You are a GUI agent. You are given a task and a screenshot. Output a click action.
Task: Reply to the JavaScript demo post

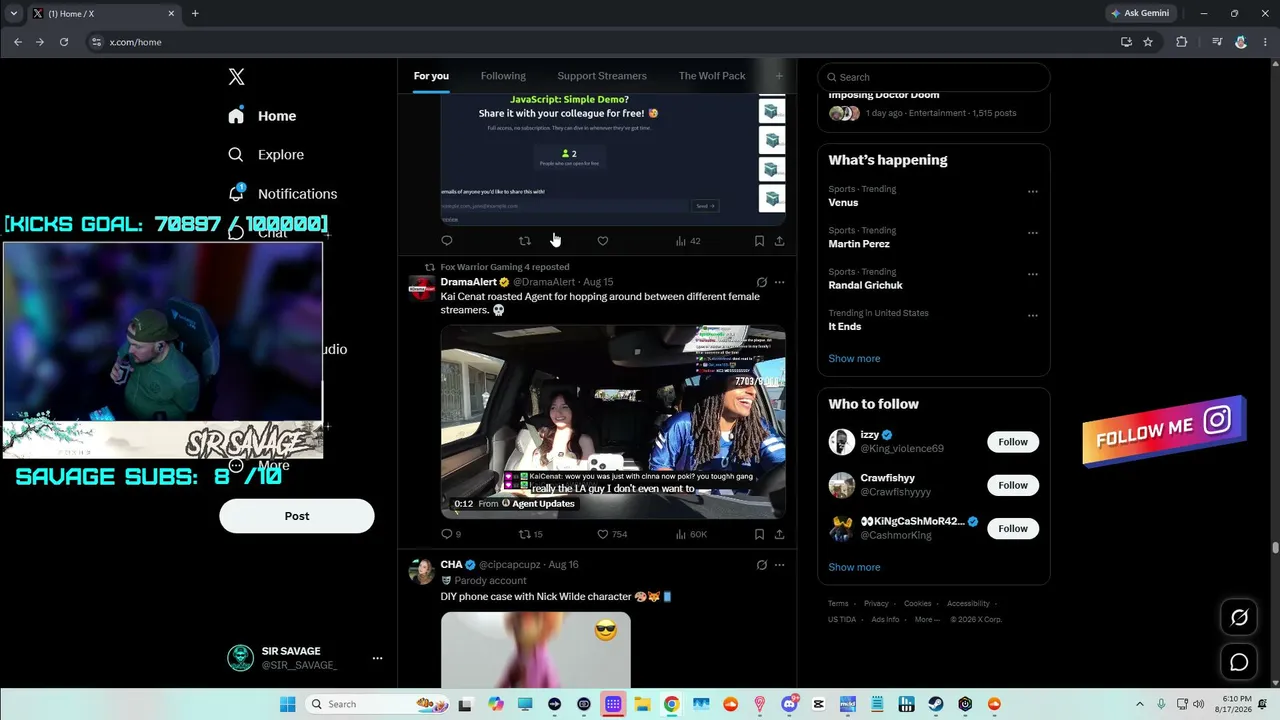point(447,240)
